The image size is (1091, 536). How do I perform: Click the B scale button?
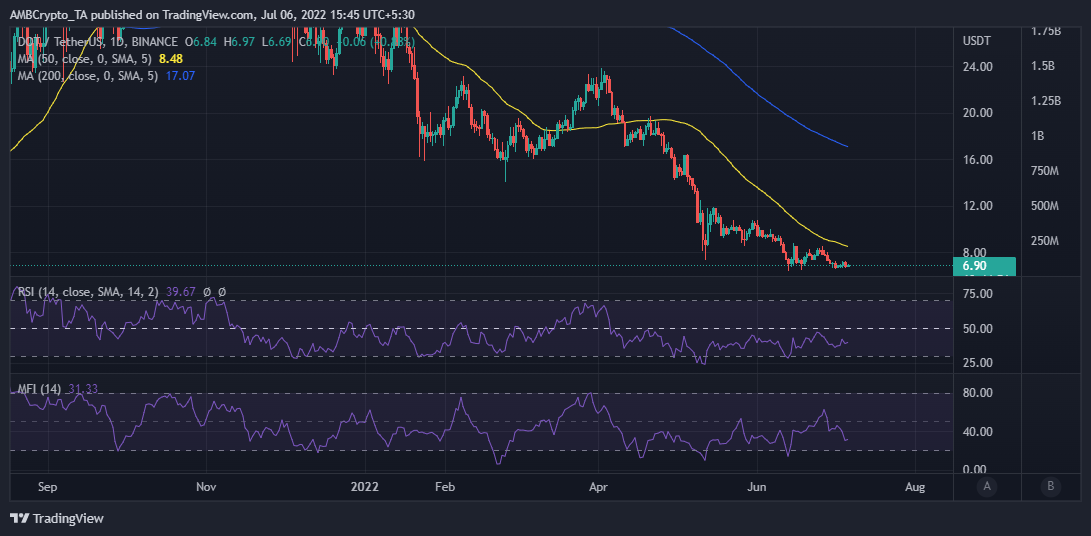1050,487
